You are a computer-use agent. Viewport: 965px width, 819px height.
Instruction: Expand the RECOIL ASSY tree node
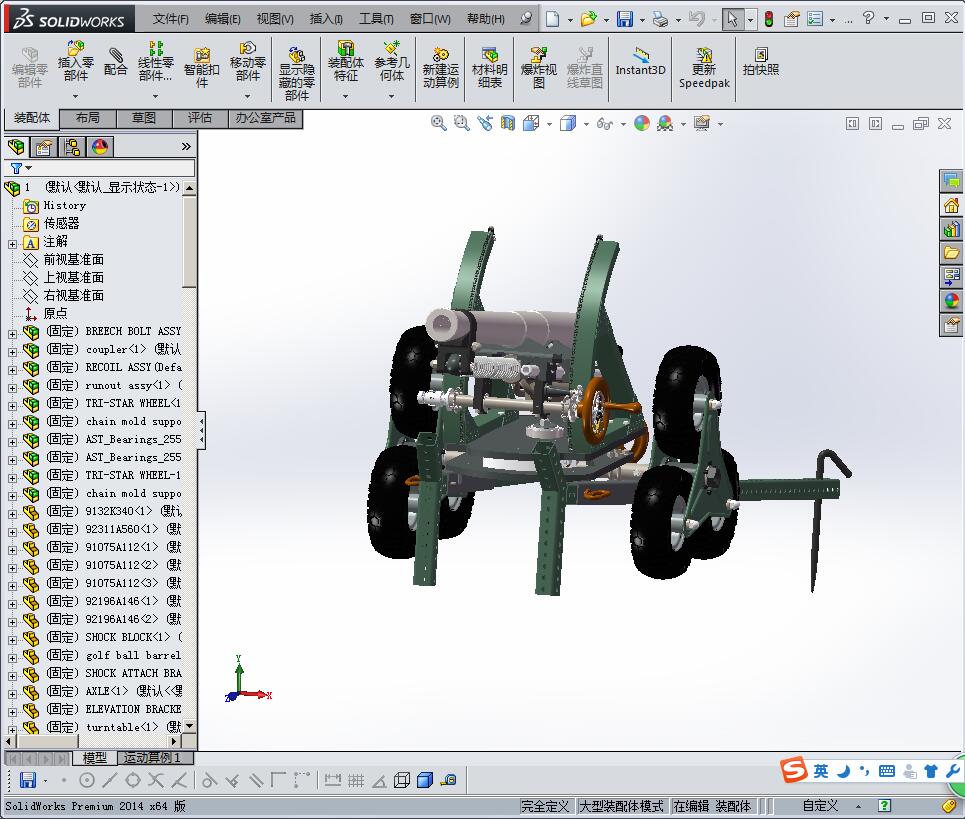pos(12,370)
